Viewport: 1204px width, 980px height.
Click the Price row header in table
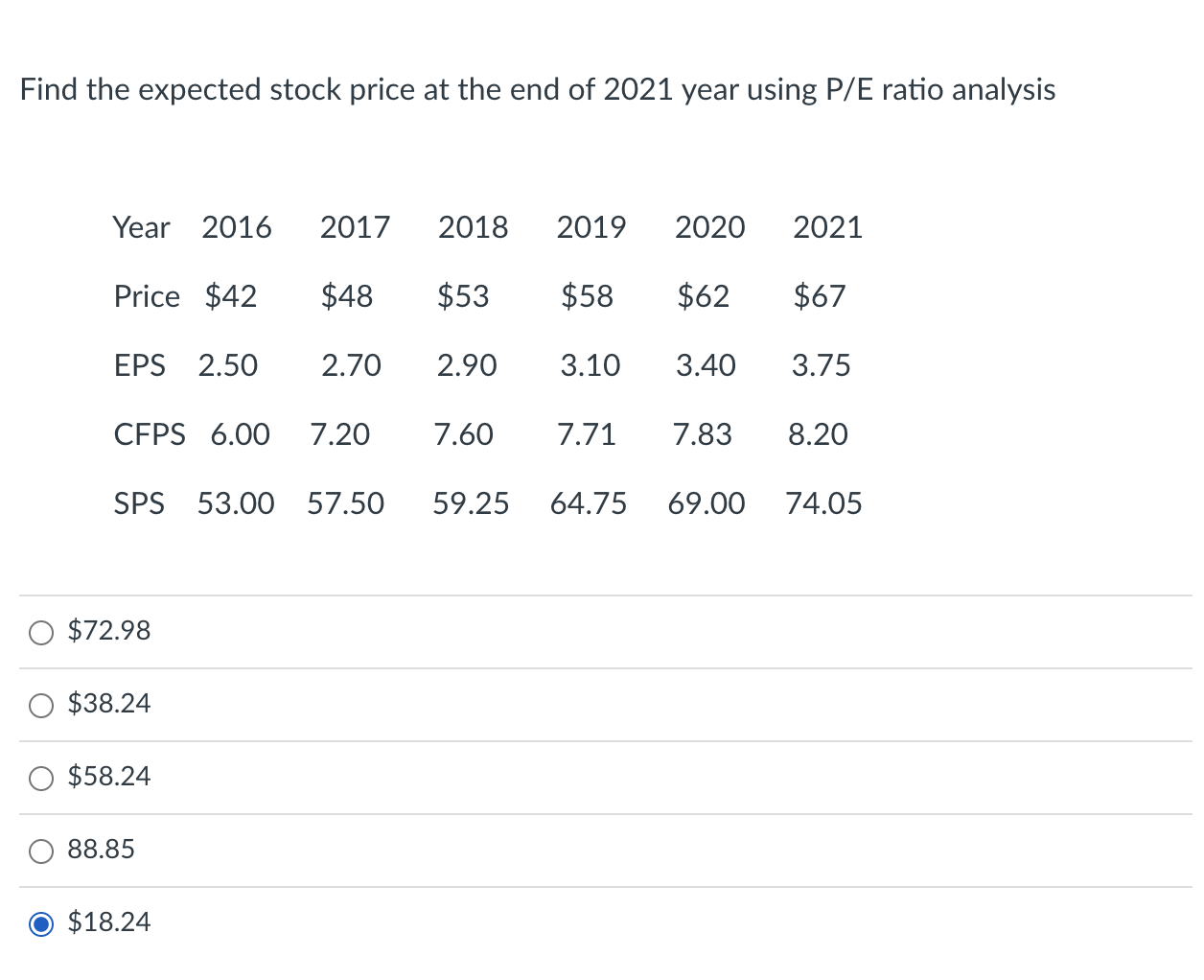click(x=147, y=297)
